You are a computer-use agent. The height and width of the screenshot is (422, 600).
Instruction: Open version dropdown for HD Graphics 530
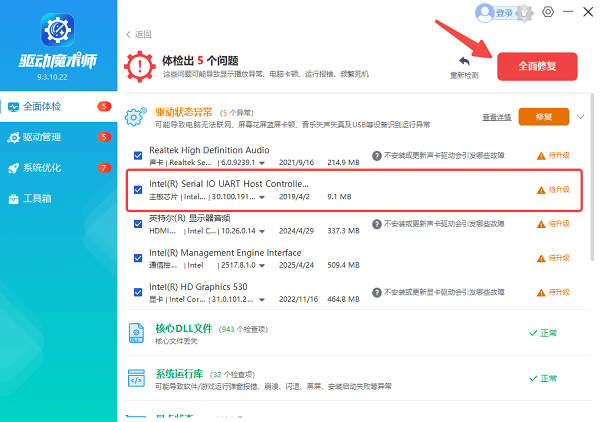(x=262, y=300)
